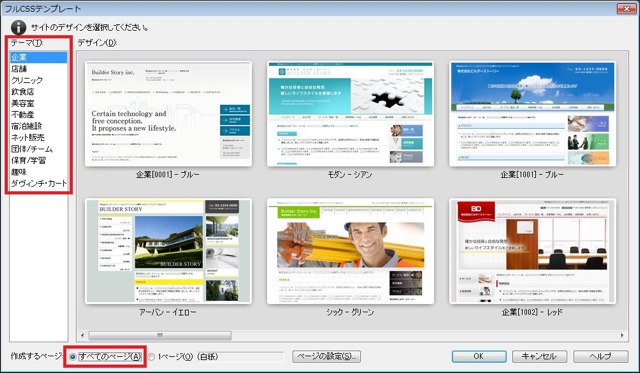Viewport: 640px width, 373px height.
Task: Select the 宿泊施設 theme
Action: click(39, 126)
